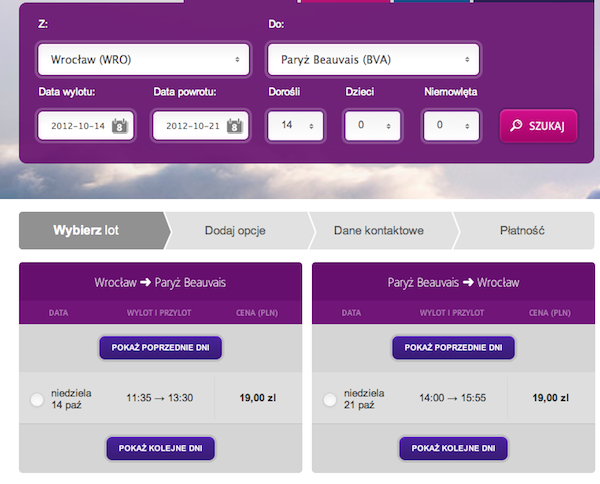The height and width of the screenshot is (484, 600).
Task: Click the 14:00 → 15:55 flight time
Action: 452,398
